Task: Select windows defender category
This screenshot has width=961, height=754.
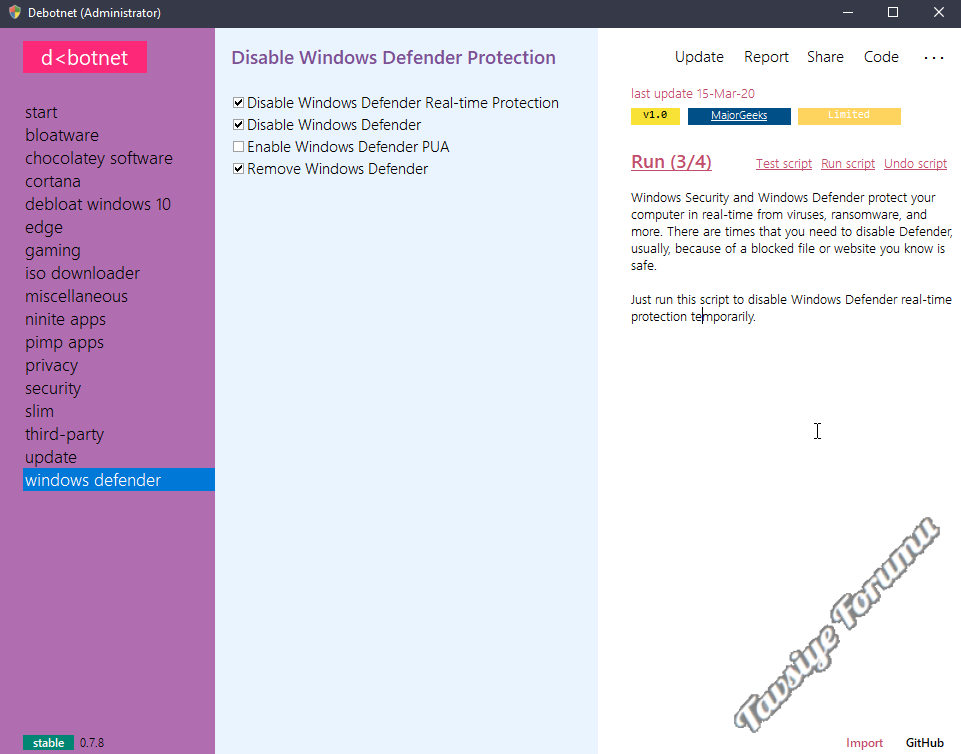Action: click(x=119, y=479)
